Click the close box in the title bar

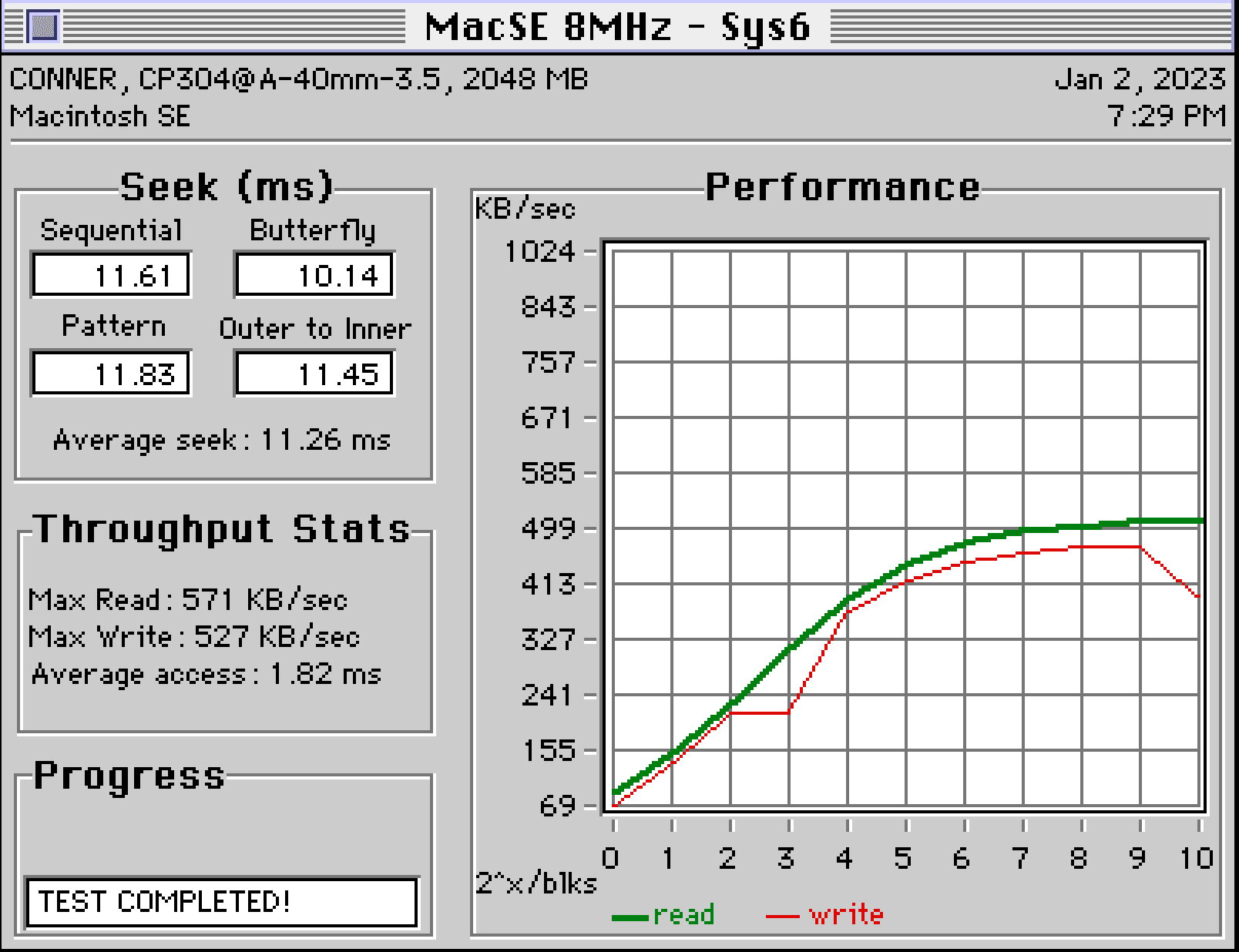(x=43, y=27)
